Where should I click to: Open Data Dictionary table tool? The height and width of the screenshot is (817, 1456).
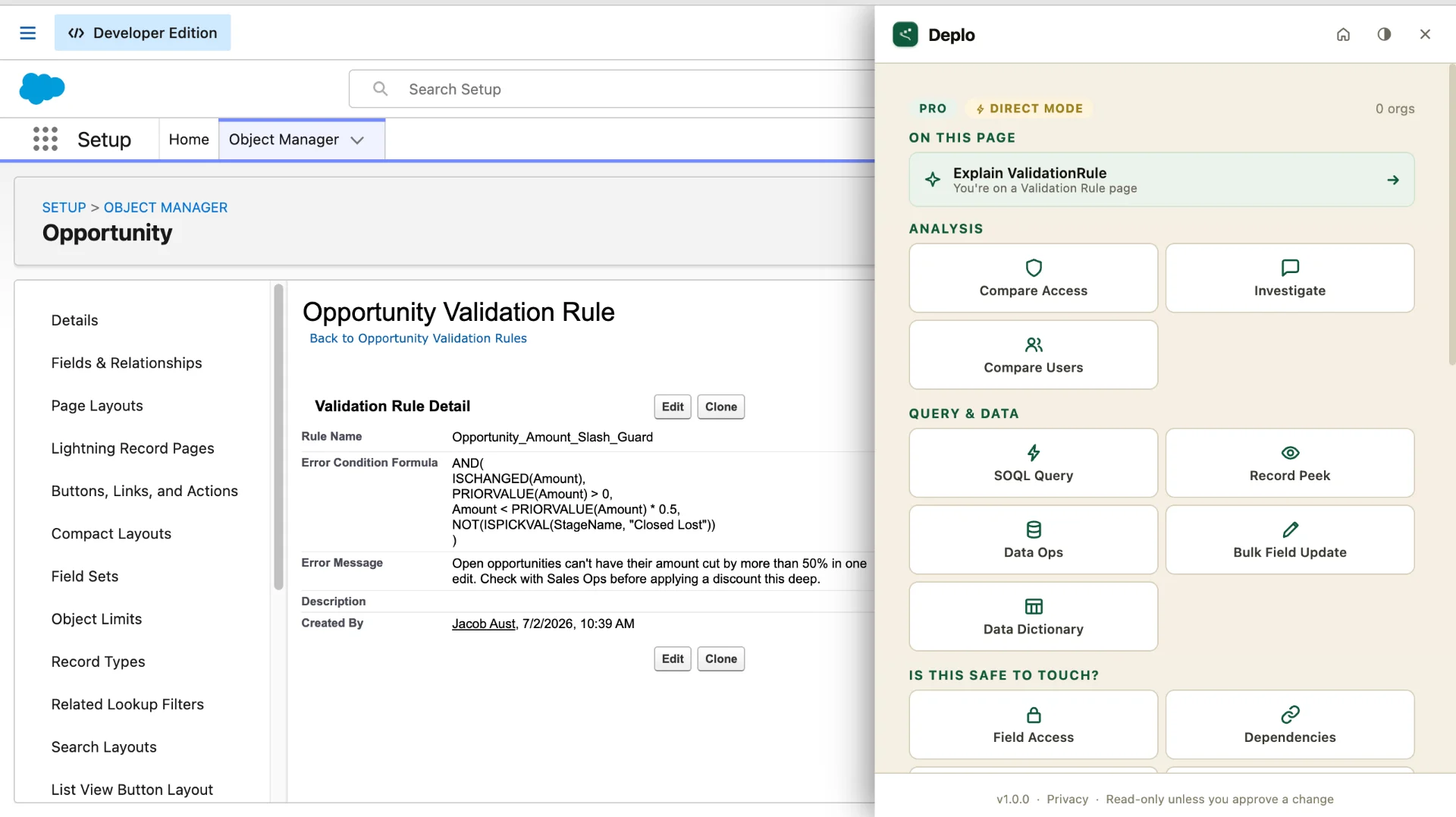click(x=1034, y=616)
